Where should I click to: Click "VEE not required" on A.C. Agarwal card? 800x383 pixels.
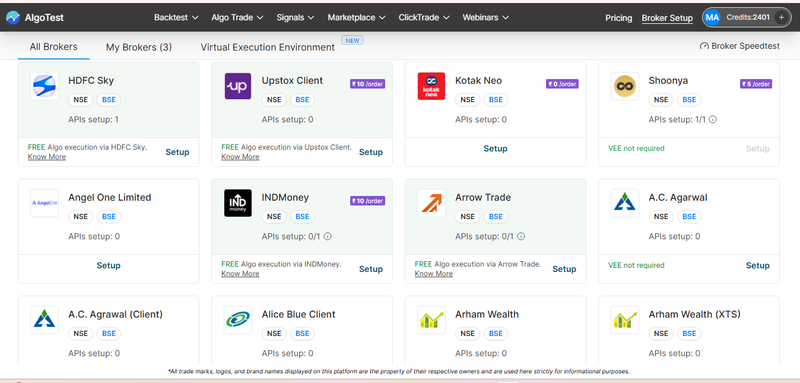click(x=636, y=265)
